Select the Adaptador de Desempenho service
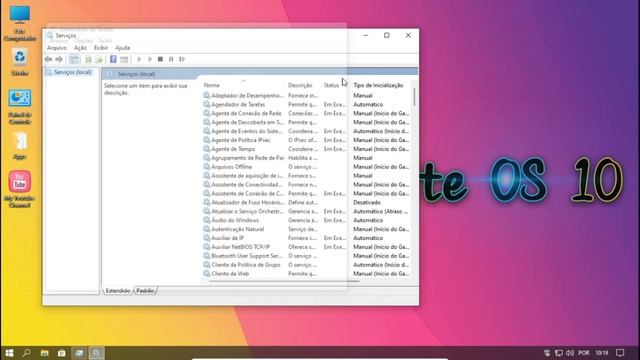Image resolution: width=640 pixels, height=360 pixels. [x=247, y=96]
